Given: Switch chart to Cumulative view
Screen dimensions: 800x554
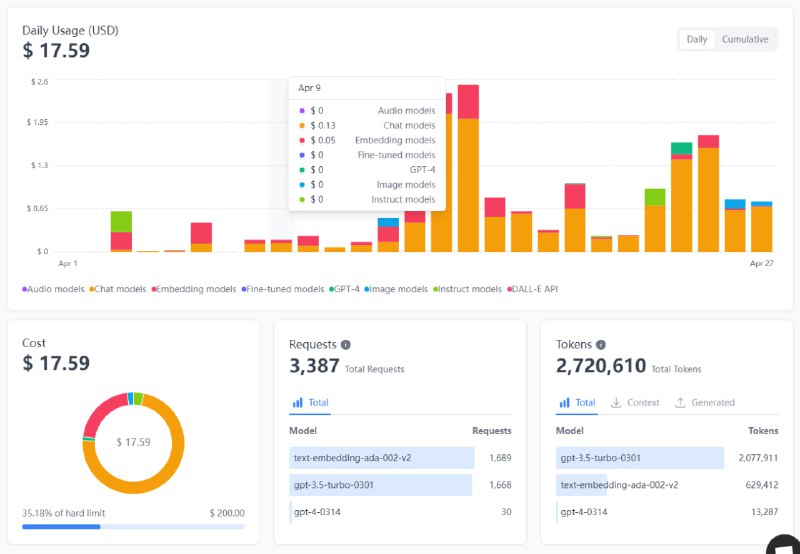Looking at the screenshot, I should pyautogui.click(x=745, y=40).
